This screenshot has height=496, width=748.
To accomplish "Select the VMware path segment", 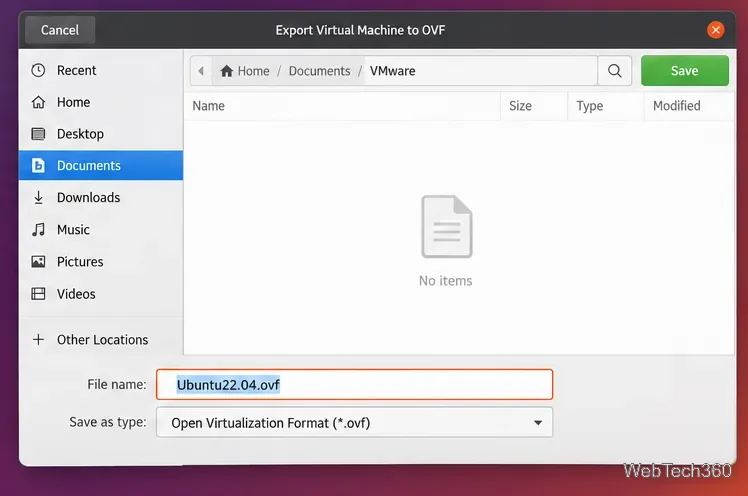I will point(392,71).
